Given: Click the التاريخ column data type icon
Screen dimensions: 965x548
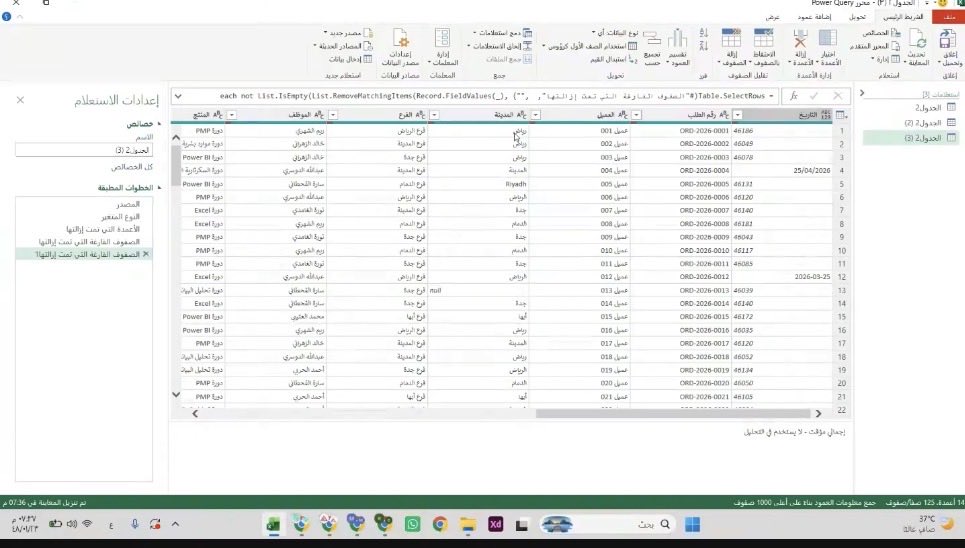Looking at the screenshot, I should click(825, 115).
